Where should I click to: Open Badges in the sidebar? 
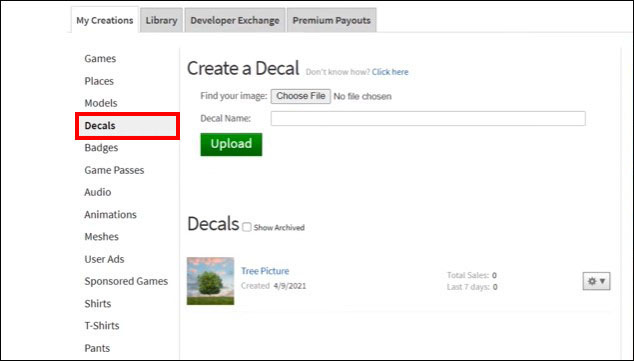pos(101,148)
